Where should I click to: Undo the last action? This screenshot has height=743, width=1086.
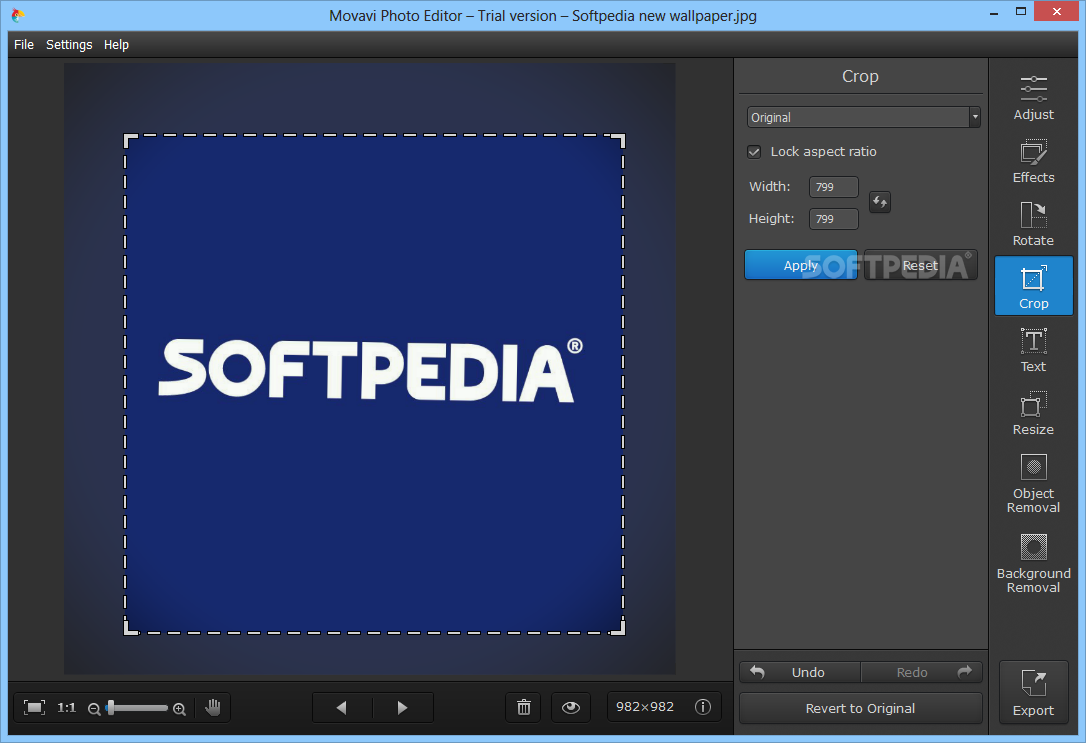pyautogui.click(x=799, y=672)
